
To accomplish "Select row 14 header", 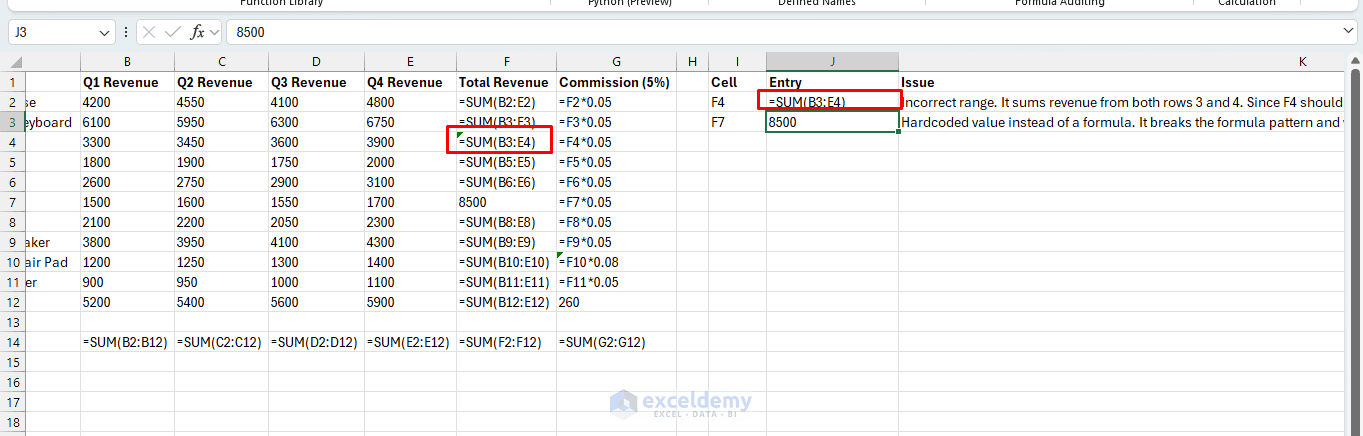I will [14, 342].
